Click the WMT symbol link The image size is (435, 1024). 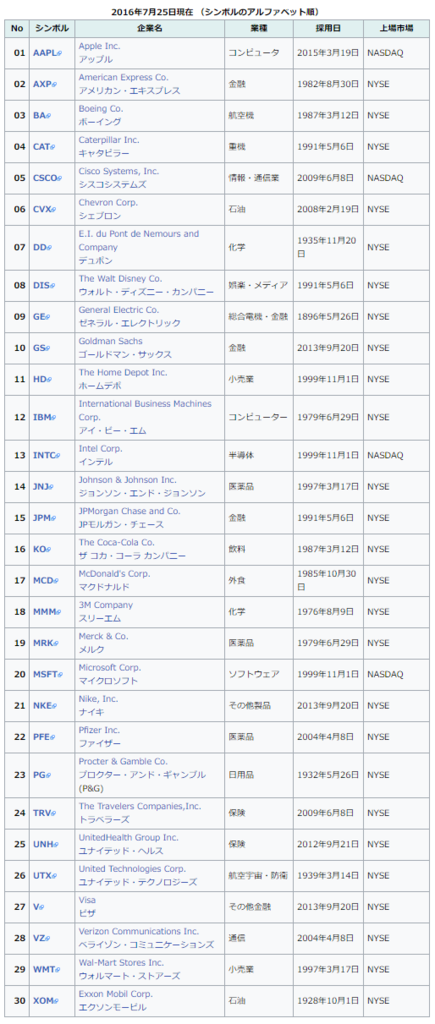(x=45, y=970)
